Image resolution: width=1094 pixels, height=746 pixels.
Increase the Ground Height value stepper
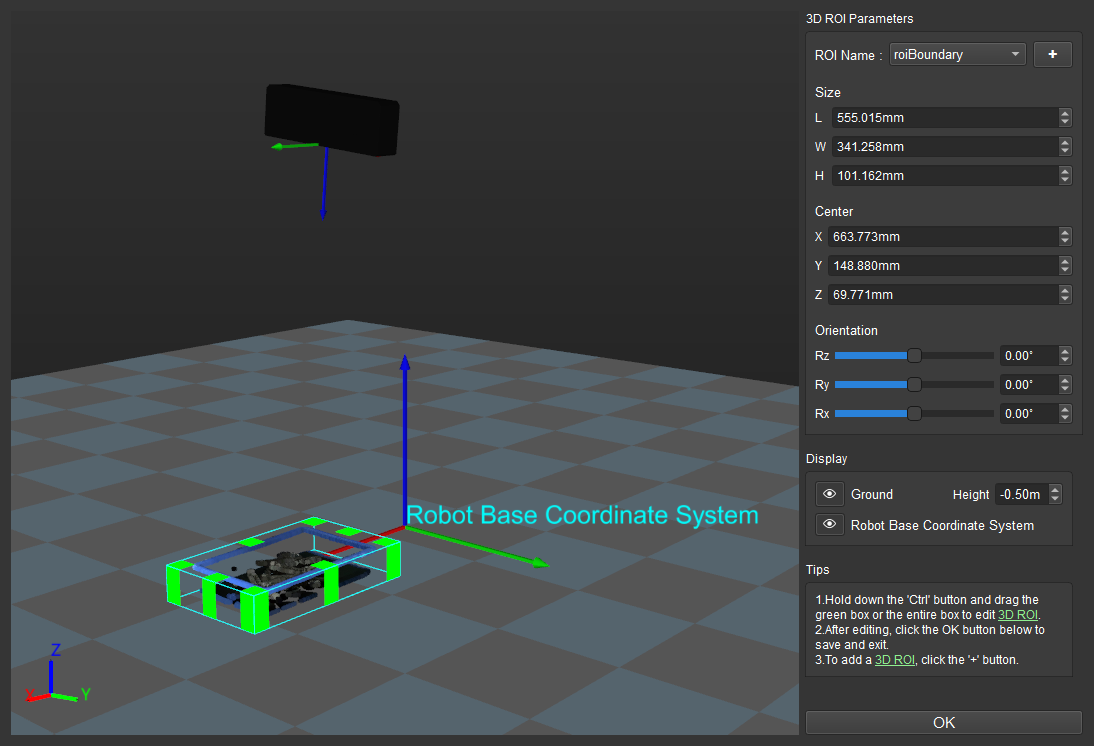(1057, 489)
